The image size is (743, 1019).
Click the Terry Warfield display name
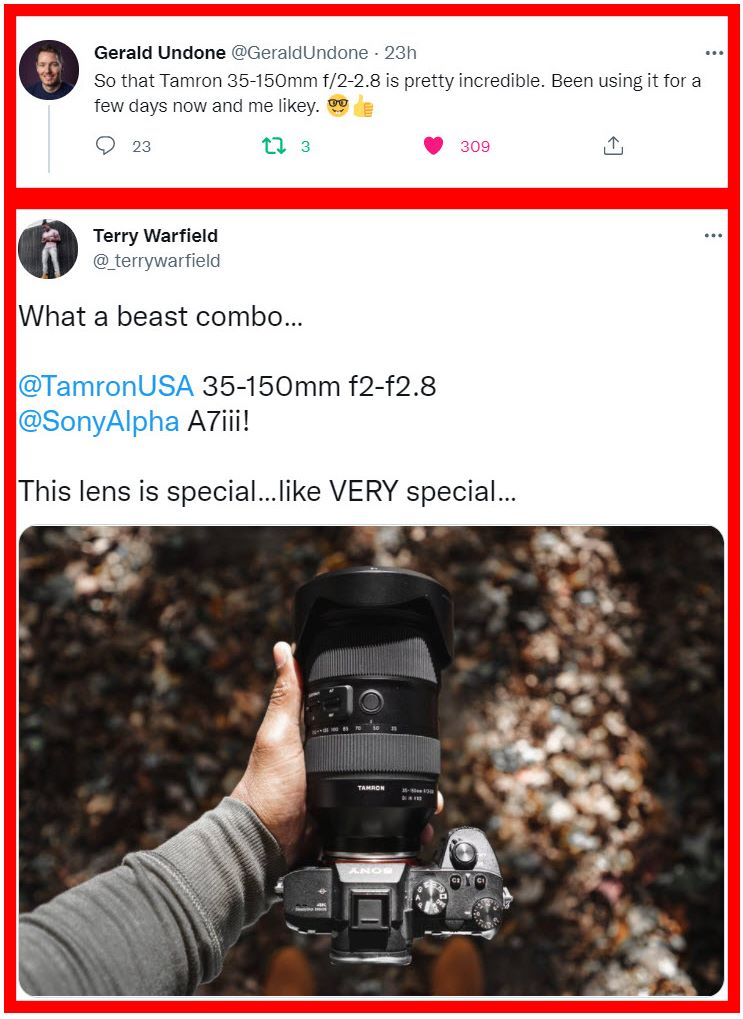pyautogui.click(x=155, y=236)
